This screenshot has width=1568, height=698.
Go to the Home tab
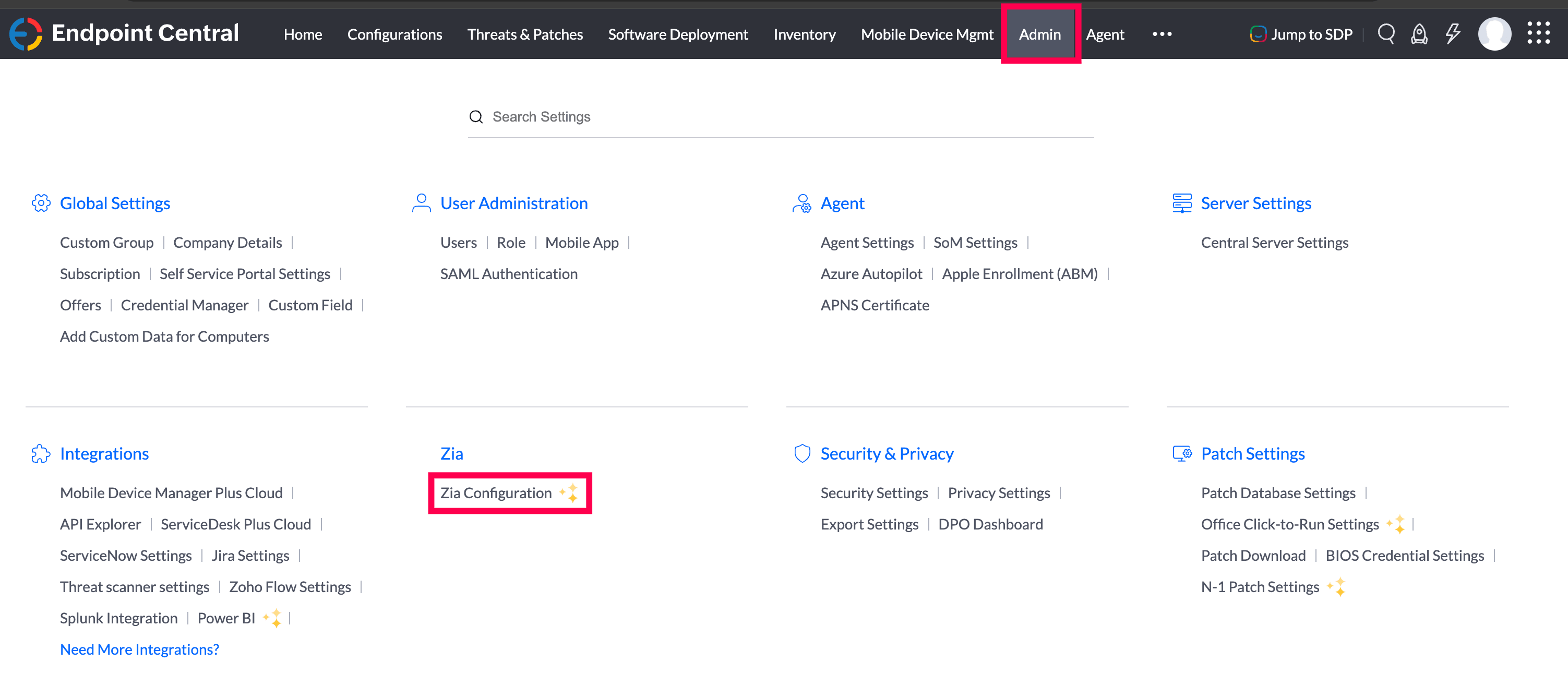(303, 34)
